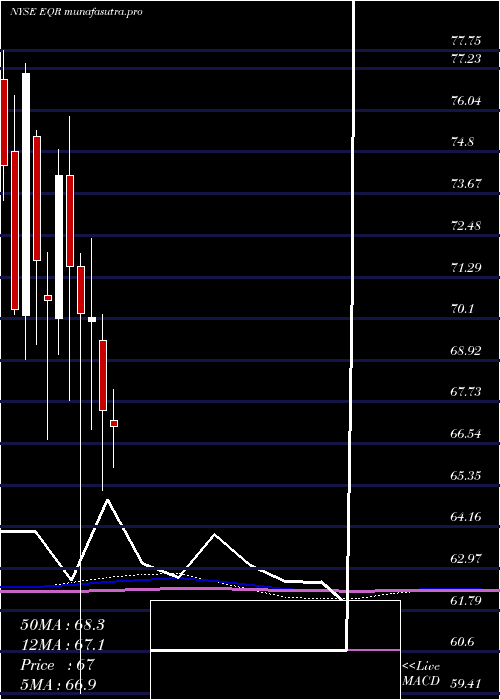Click the 59.41 price axis label
This screenshot has width=500, height=700.
pos(466,683)
